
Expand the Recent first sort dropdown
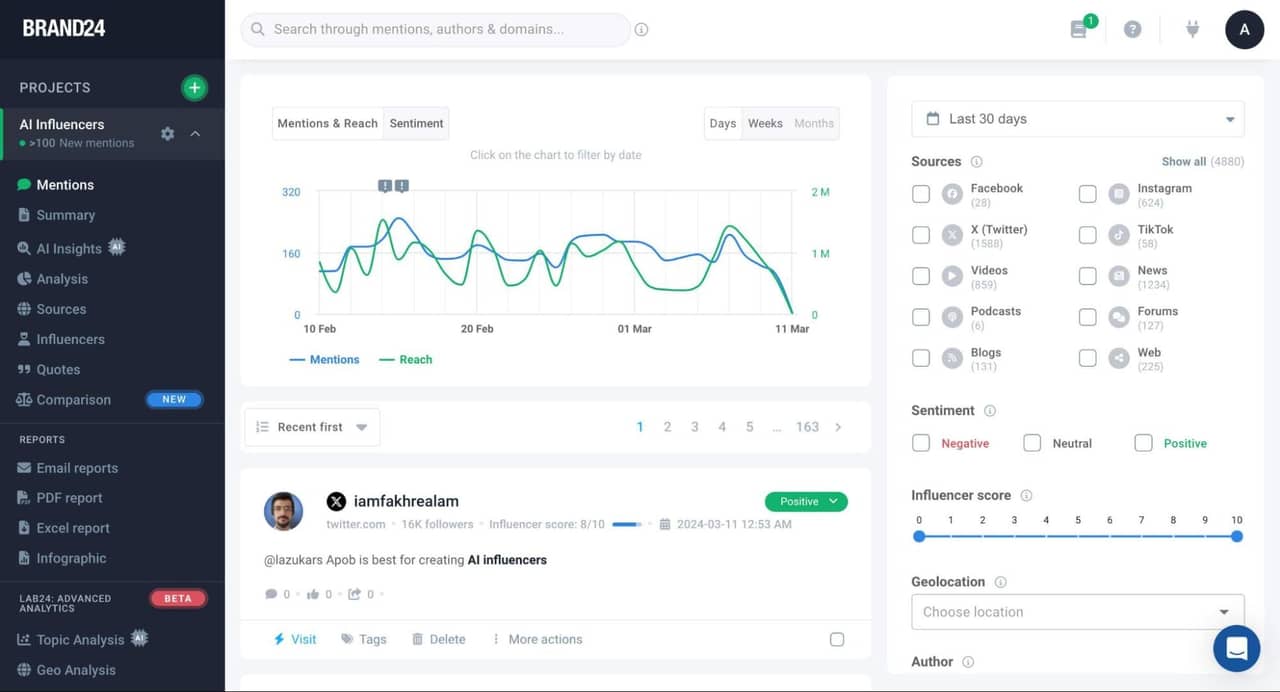312,427
